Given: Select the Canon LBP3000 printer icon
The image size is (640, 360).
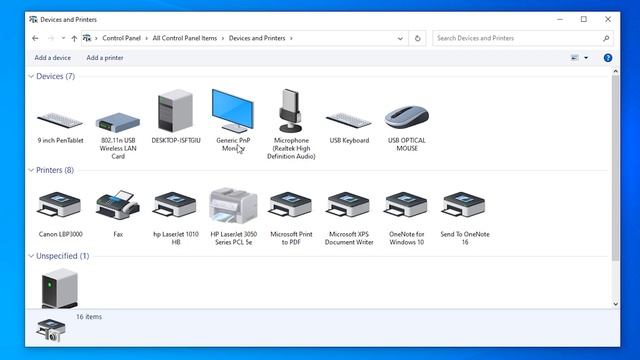Looking at the screenshot, I should click(x=60, y=205).
